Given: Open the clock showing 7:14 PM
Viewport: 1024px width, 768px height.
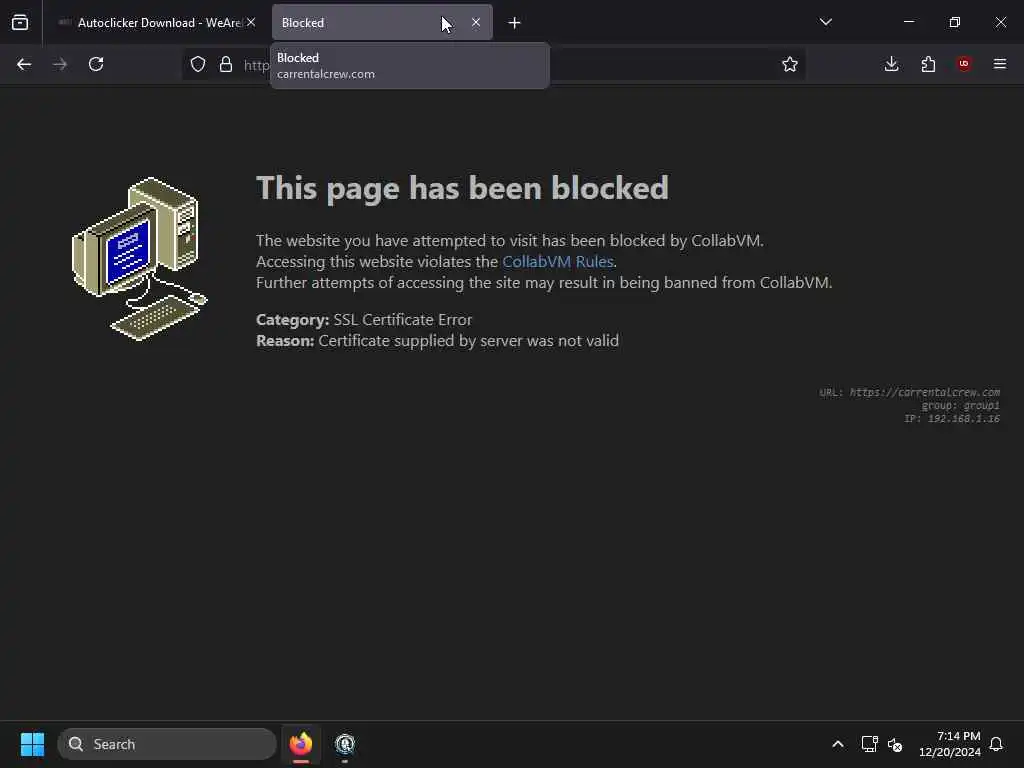Looking at the screenshot, I should (950, 744).
